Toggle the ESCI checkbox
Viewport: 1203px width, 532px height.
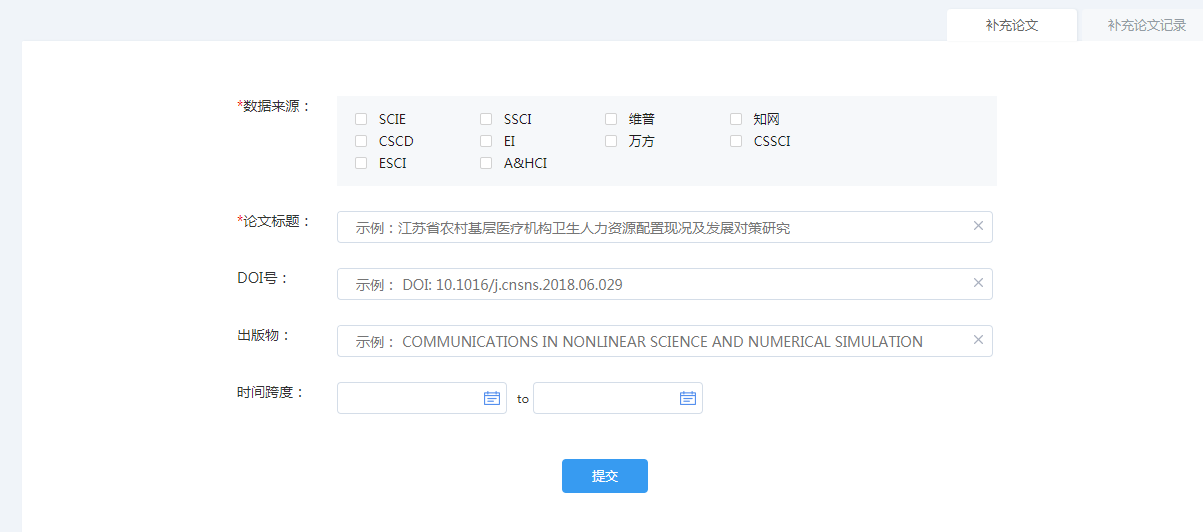tap(361, 163)
